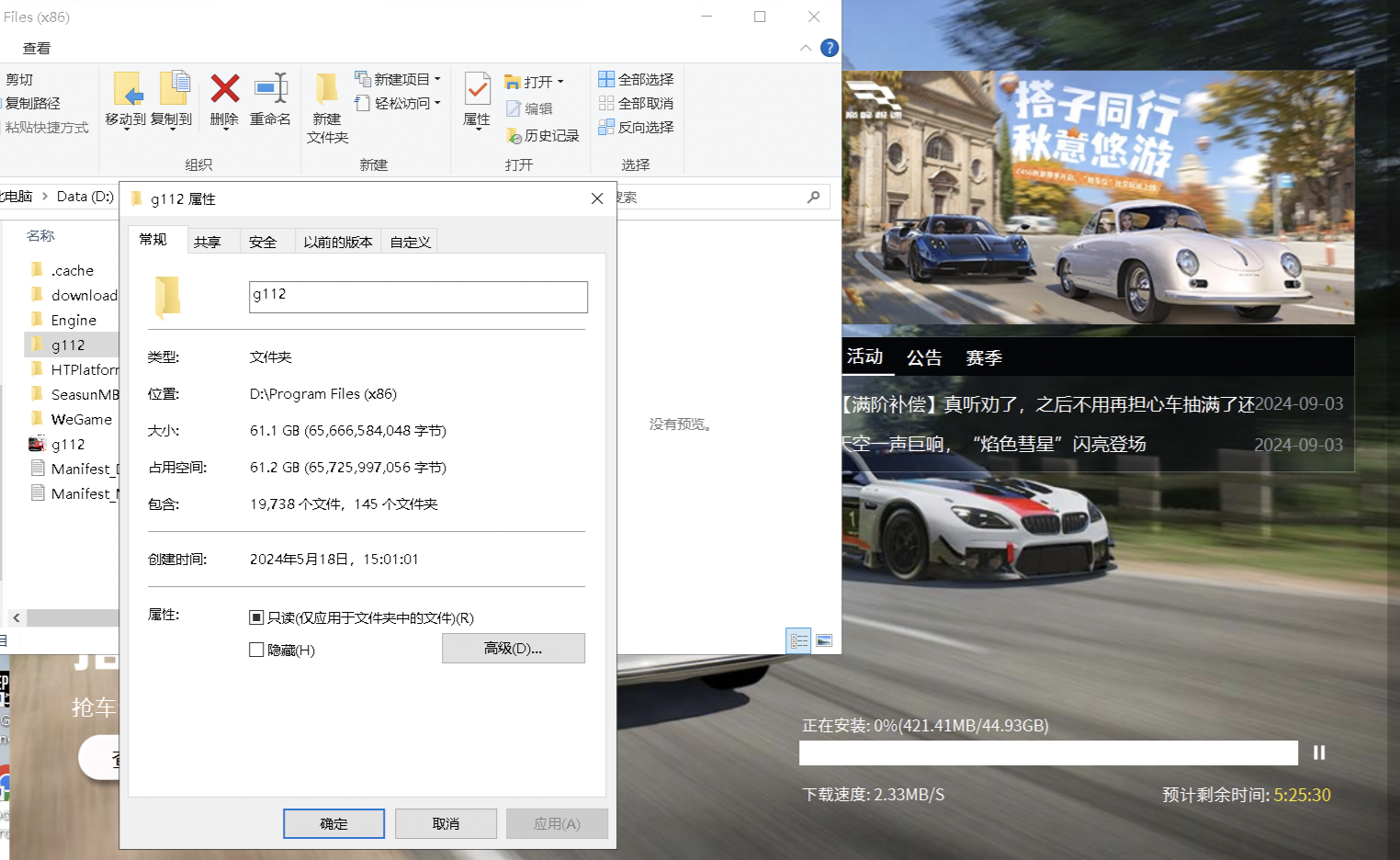The height and width of the screenshot is (860, 1400).
Task: Click the Select all icon
Action: pyautogui.click(x=606, y=79)
